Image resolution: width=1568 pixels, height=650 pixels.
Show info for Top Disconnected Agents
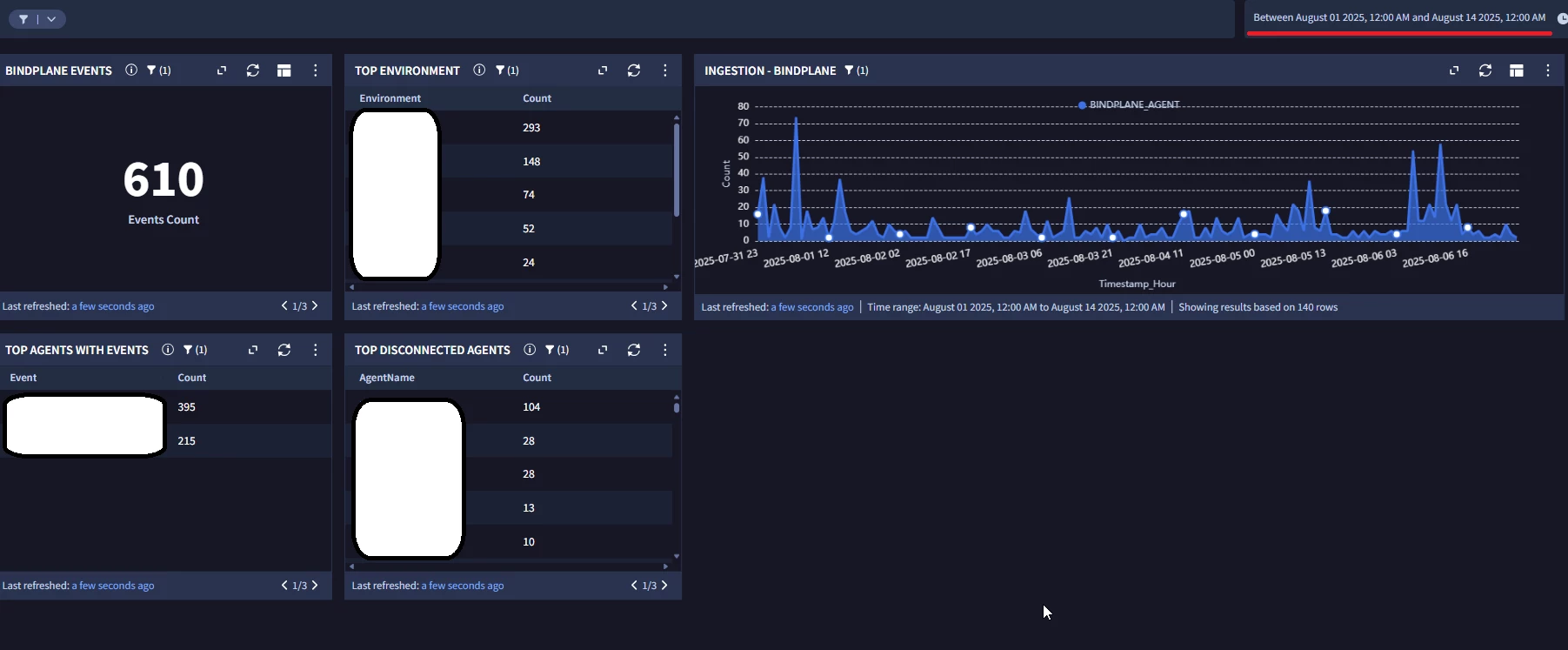point(530,350)
